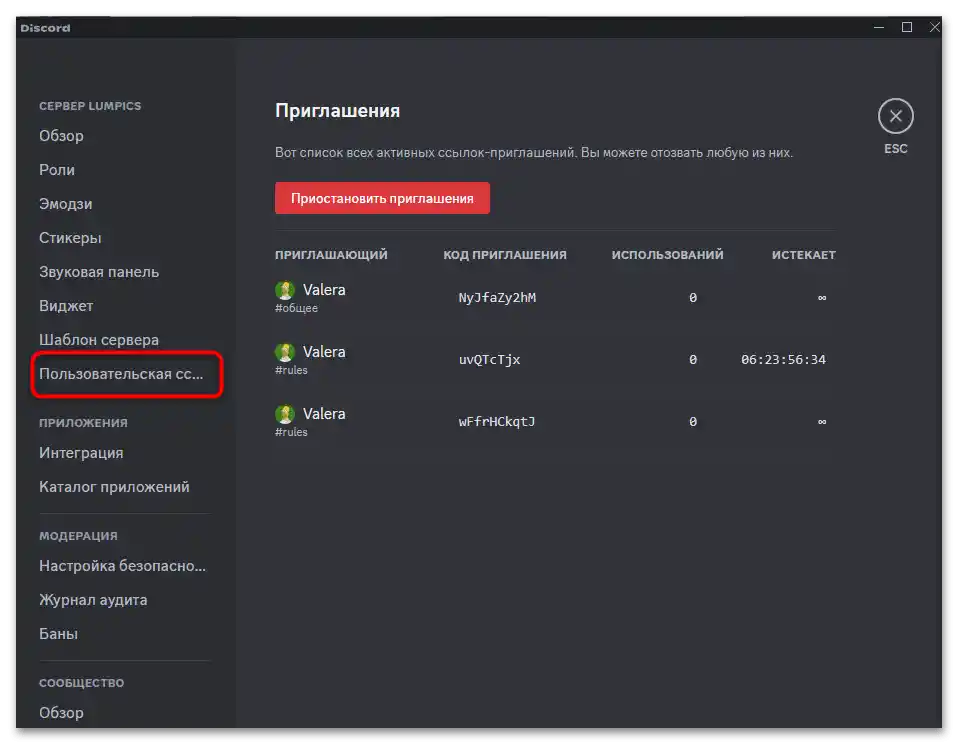Screen dimensions: 958x744
Task: Click the Discord logo in title bar
Action: [45, 27]
